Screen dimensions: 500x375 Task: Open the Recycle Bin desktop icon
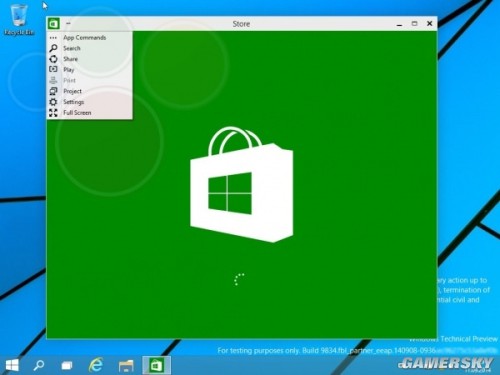pyautogui.click(x=19, y=20)
